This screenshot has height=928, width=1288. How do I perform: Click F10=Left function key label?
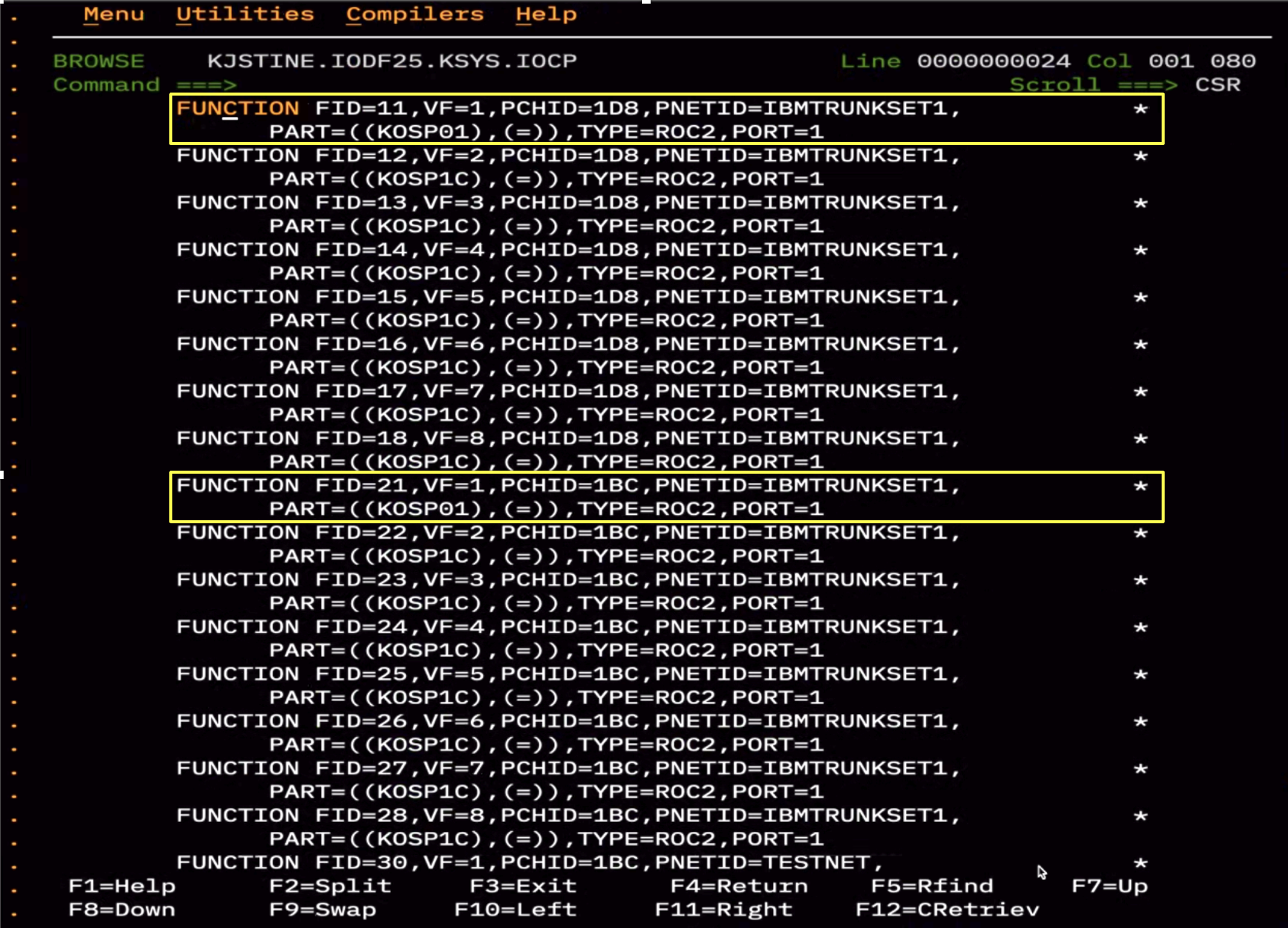click(x=515, y=909)
